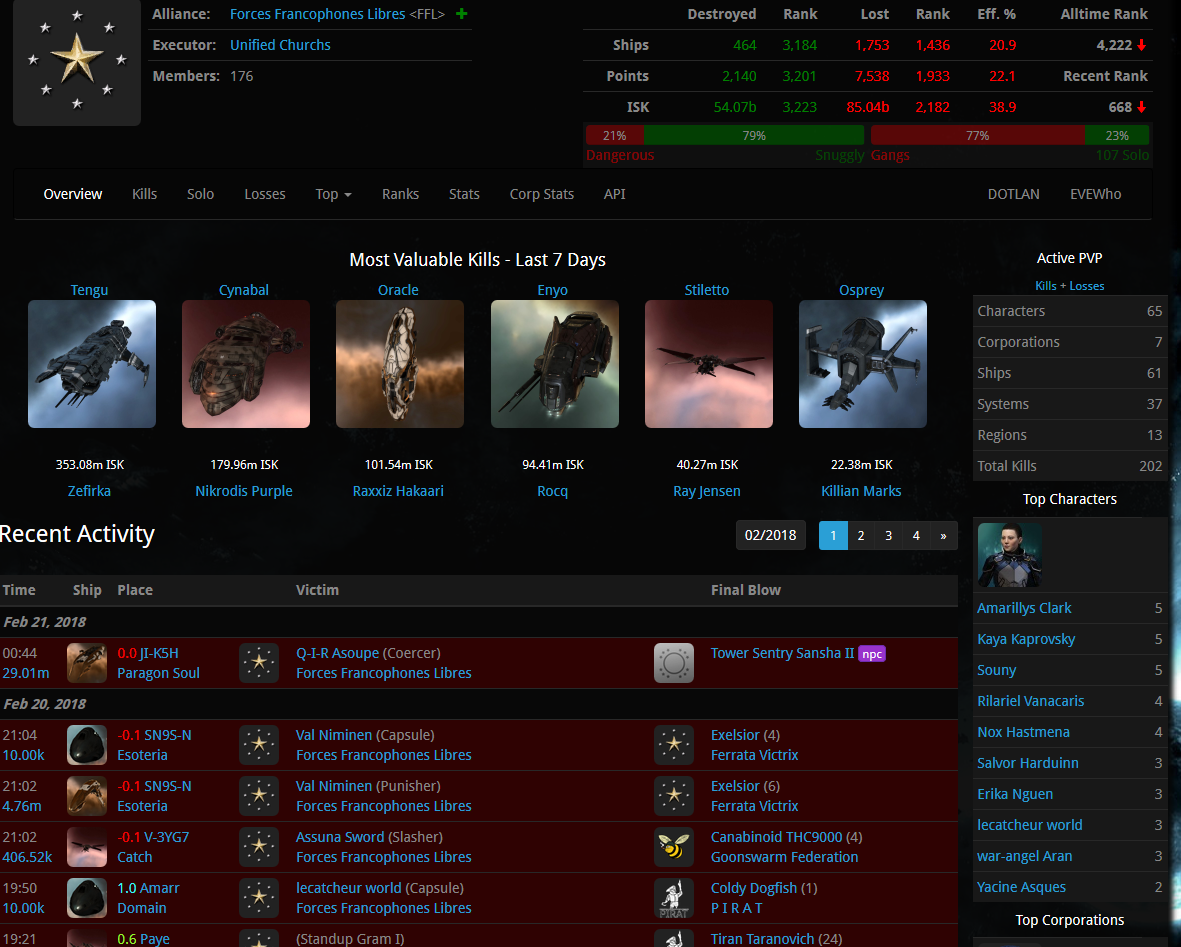Open the Punisher ship icon at 21:02
Screen dimensions: 1181x947
pos(87,796)
